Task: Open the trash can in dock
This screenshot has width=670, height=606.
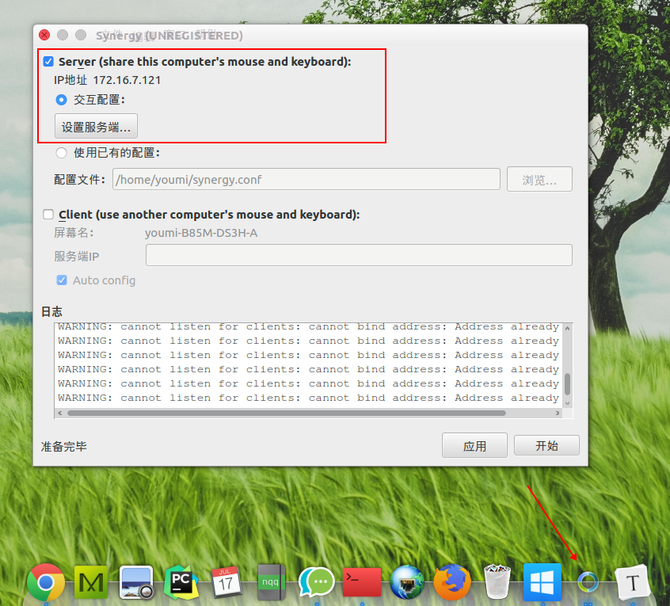Action: [x=497, y=582]
